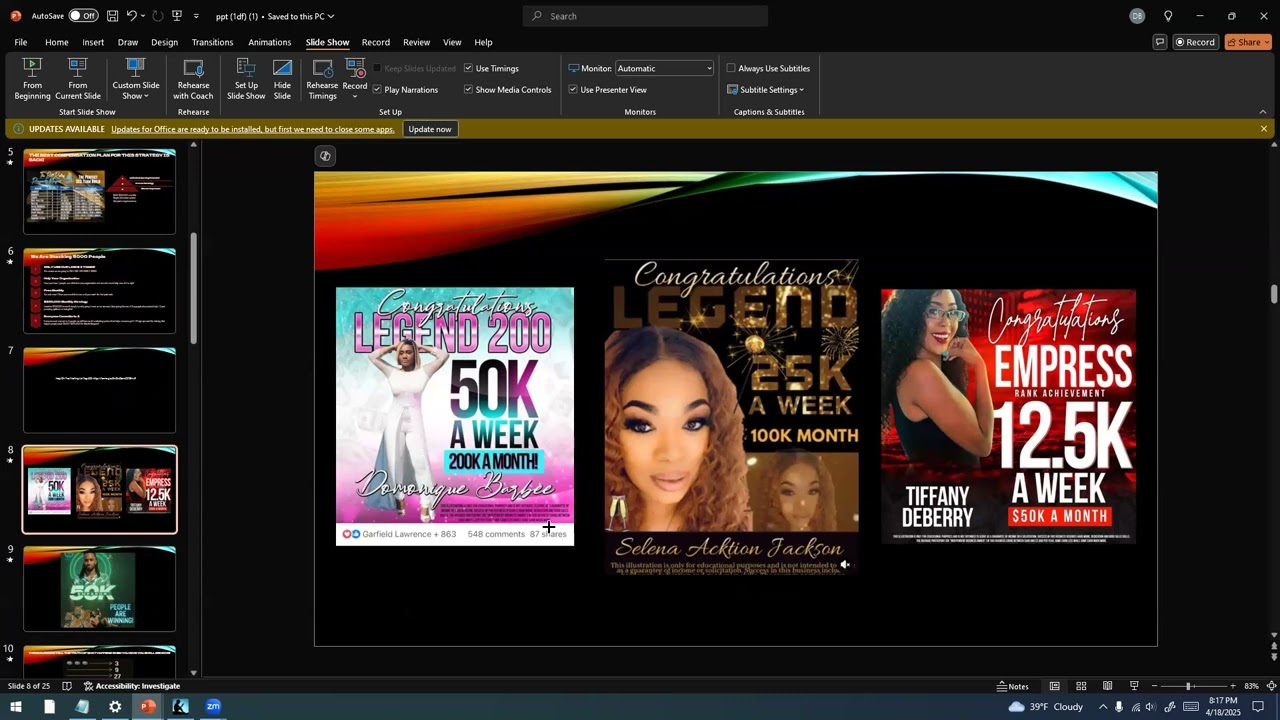This screenshot has height=720, width=1280.
Task: Open file name saved location dropdown
Action: [331, 16]
